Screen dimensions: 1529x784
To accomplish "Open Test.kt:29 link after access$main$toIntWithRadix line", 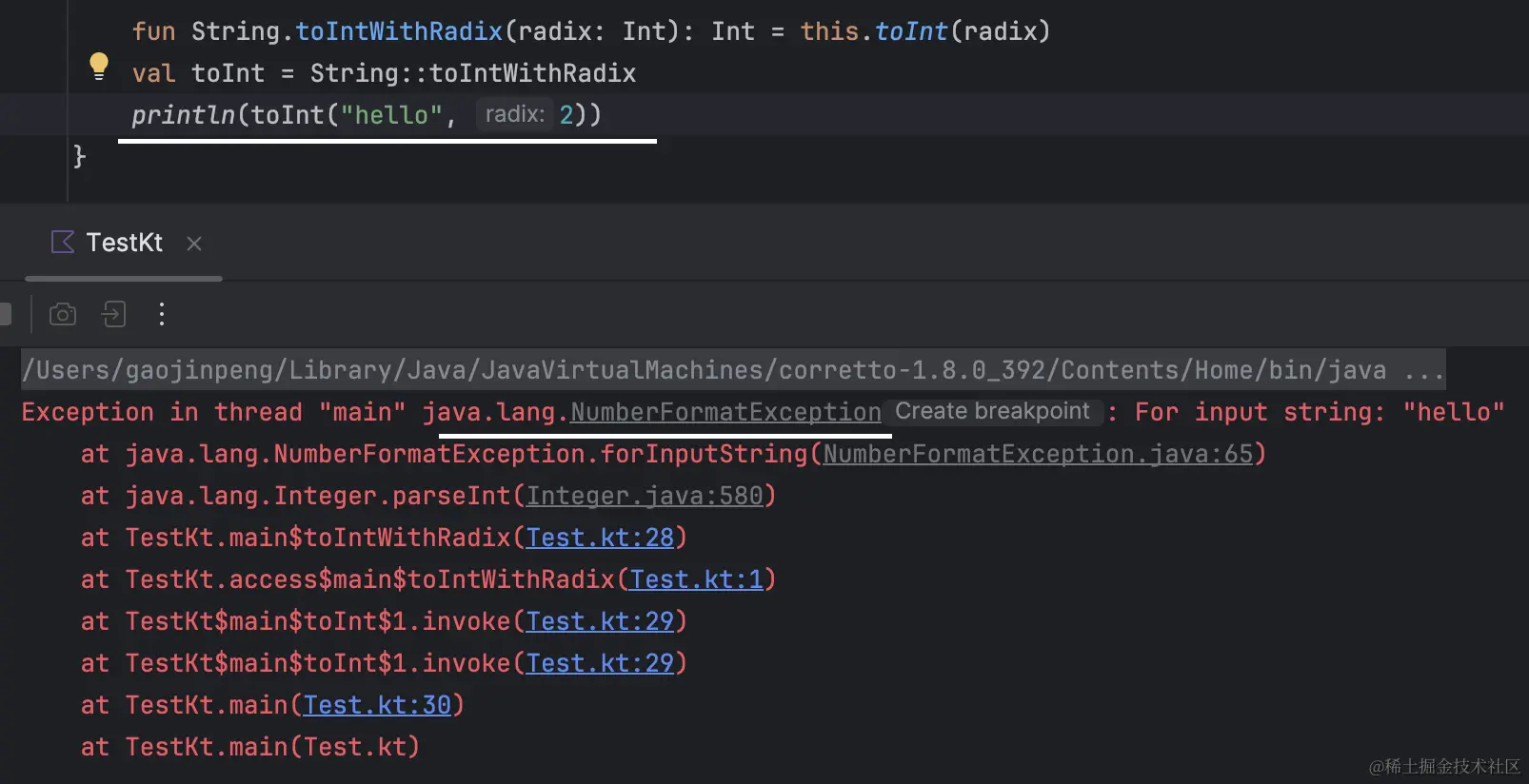I will (600, 621).
